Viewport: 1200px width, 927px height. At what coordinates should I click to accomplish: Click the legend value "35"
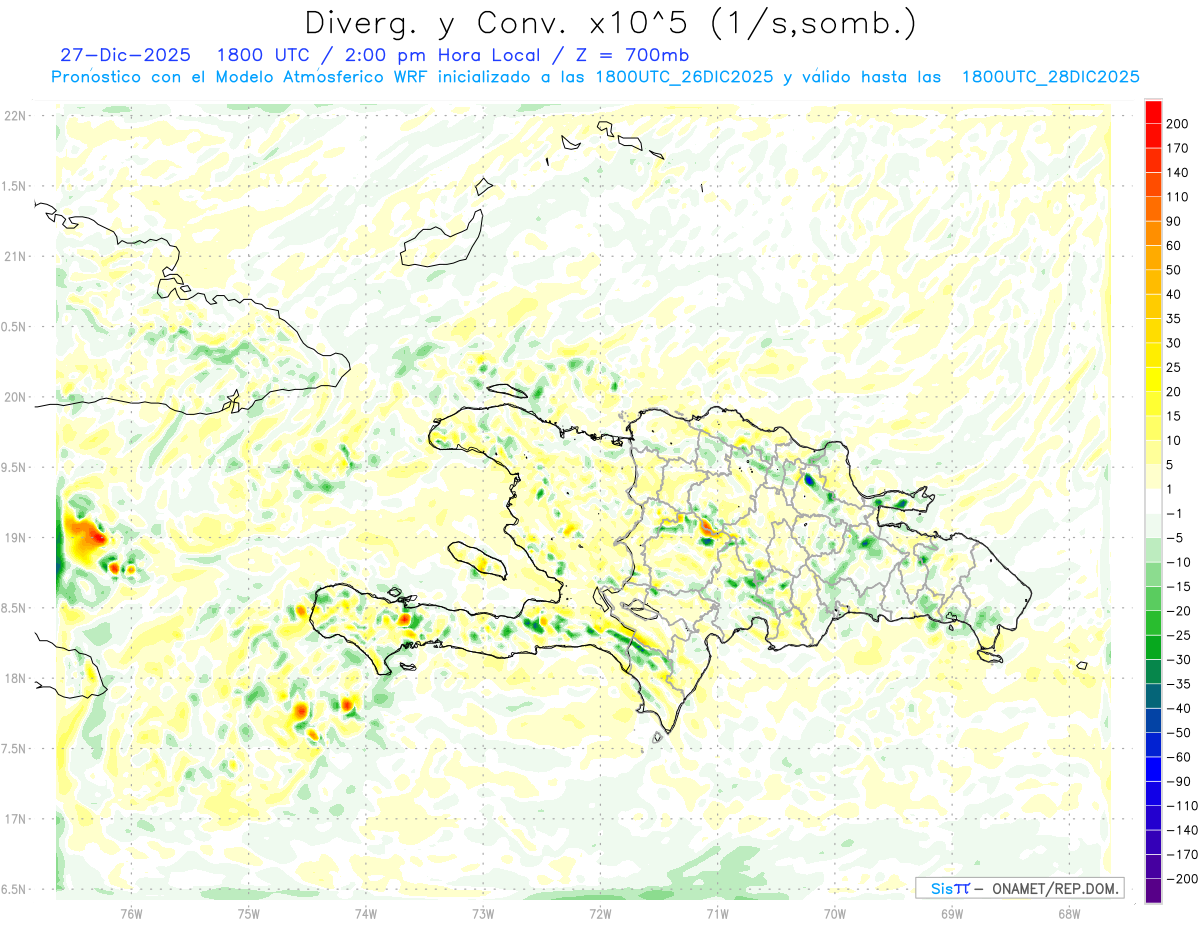[1173, 319]
